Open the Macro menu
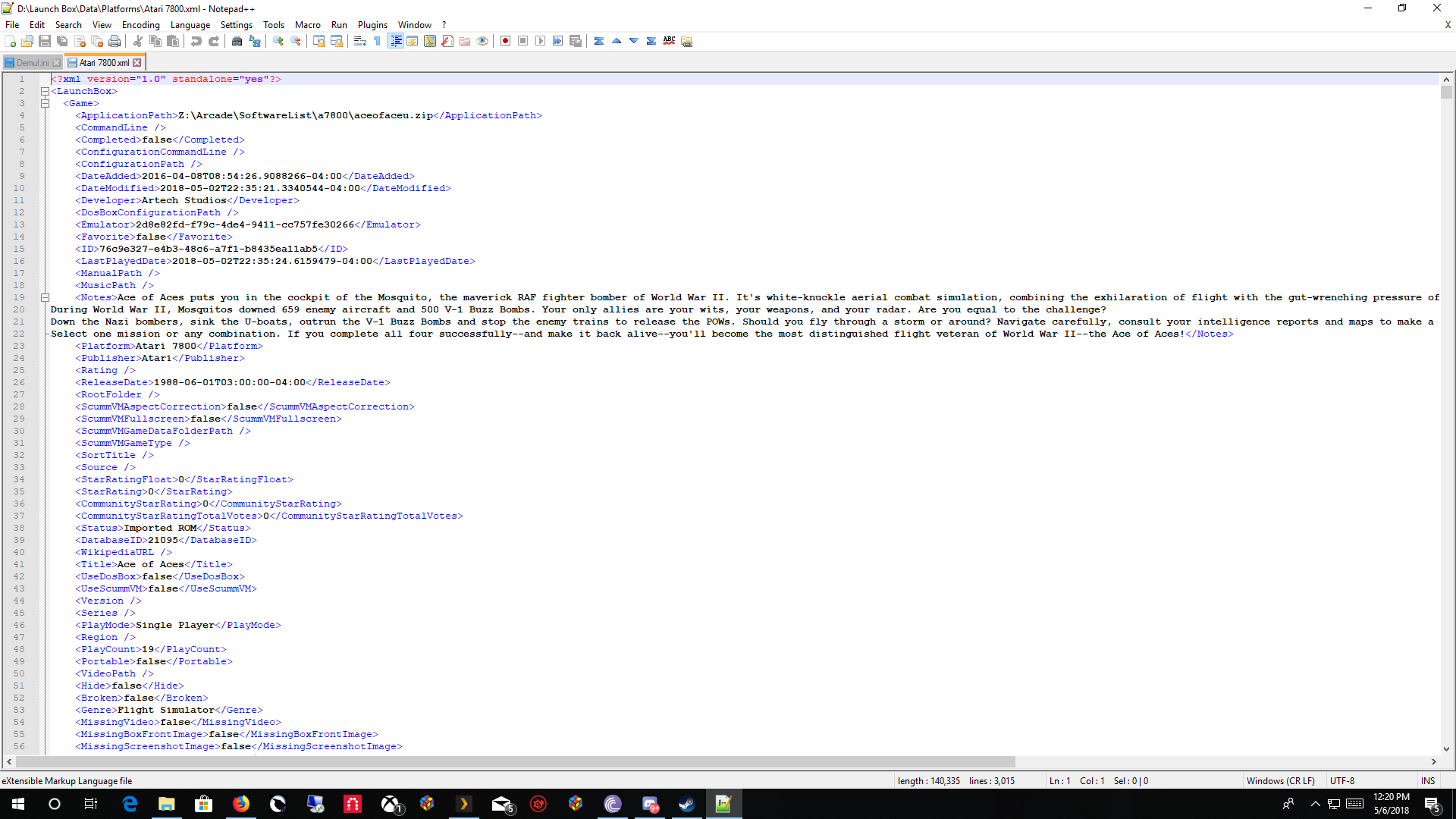Image resolution: width=1456 pixels, height=819 pixels. (x=308, y=24)
